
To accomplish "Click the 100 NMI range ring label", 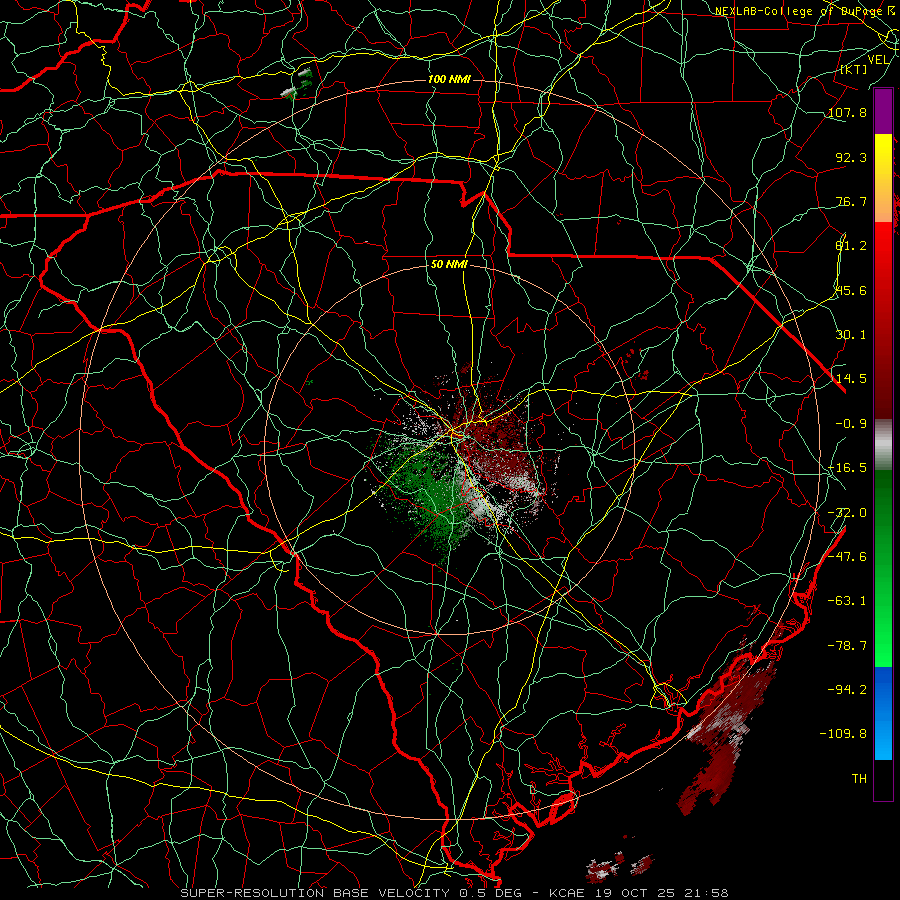I will click(x=449, y=79).
